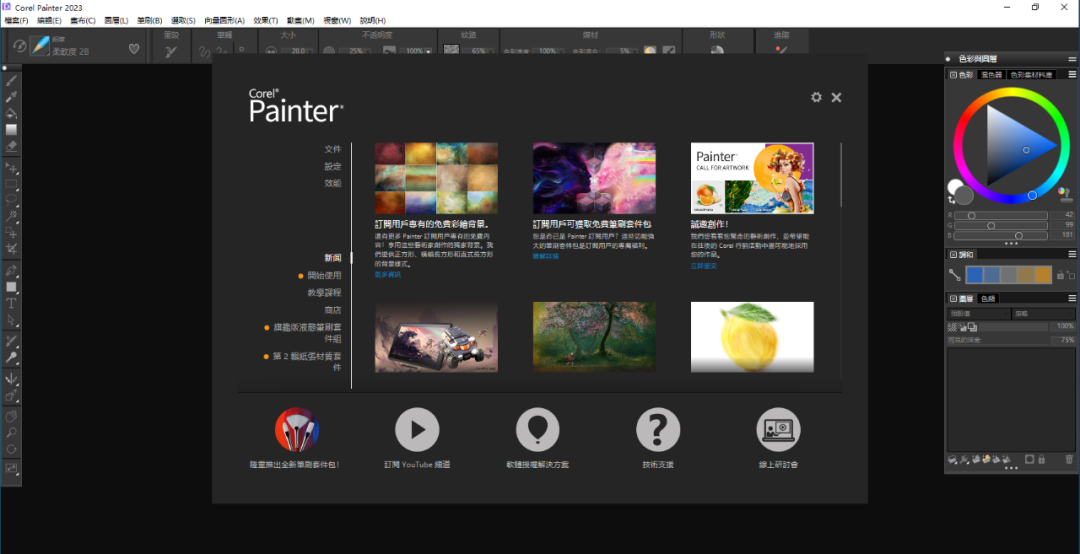Open the 色彩與圖層 palette options menu
This screenshot has width=1080, height=554.
click(1072, 59)
